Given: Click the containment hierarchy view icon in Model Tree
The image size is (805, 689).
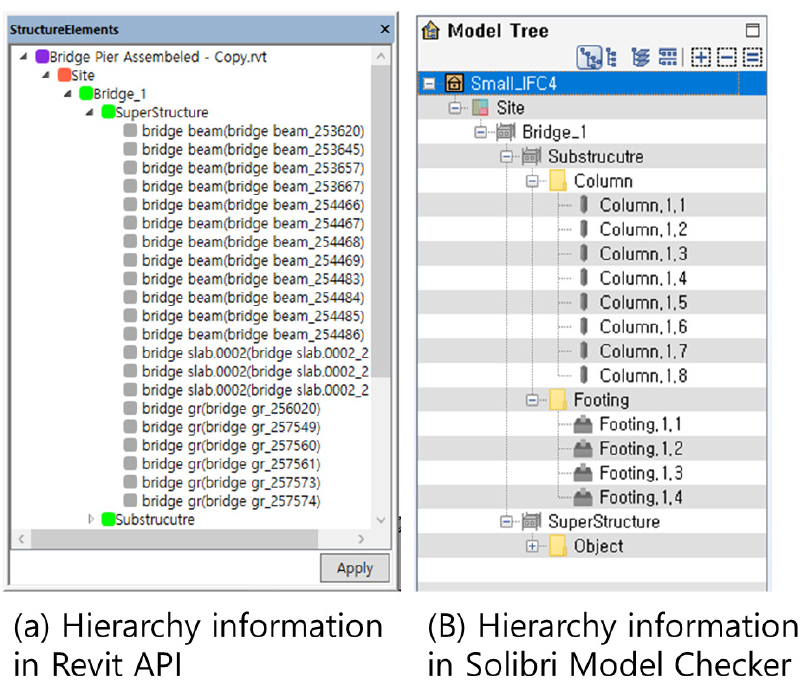Looking at the screenshot, I should click(x=591, y=59).
